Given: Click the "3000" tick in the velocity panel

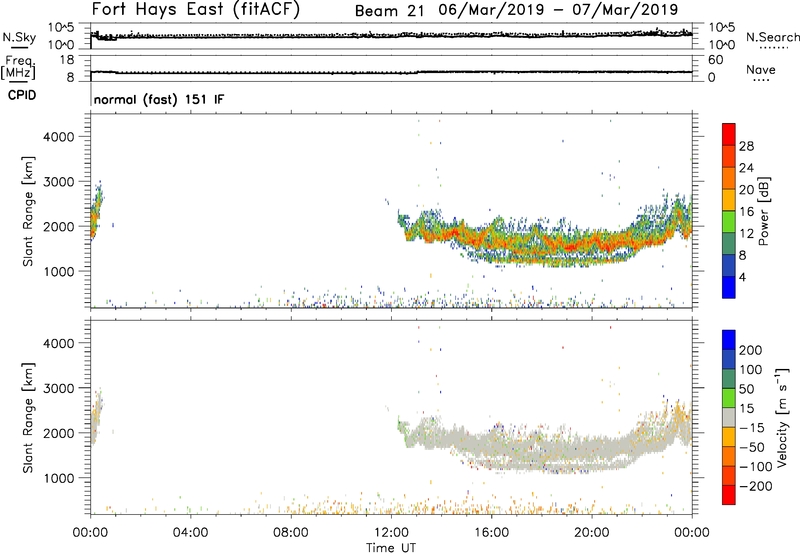Looking at the screenshot, I should coord(59,388).
